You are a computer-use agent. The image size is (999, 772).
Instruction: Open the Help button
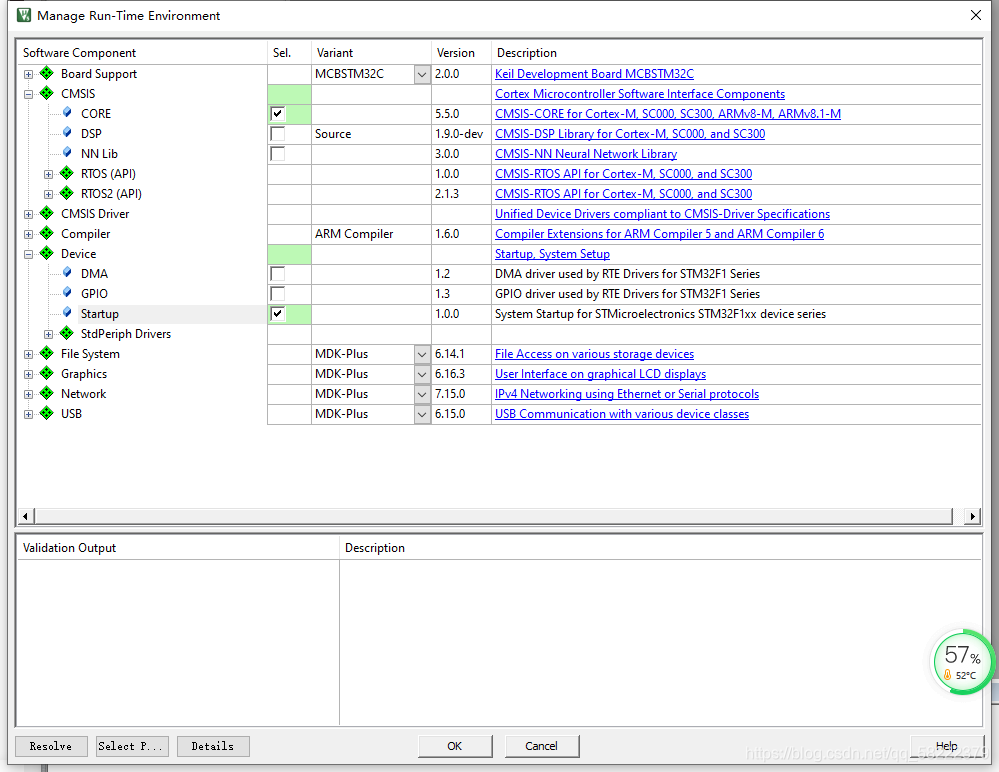coord(947,746)
